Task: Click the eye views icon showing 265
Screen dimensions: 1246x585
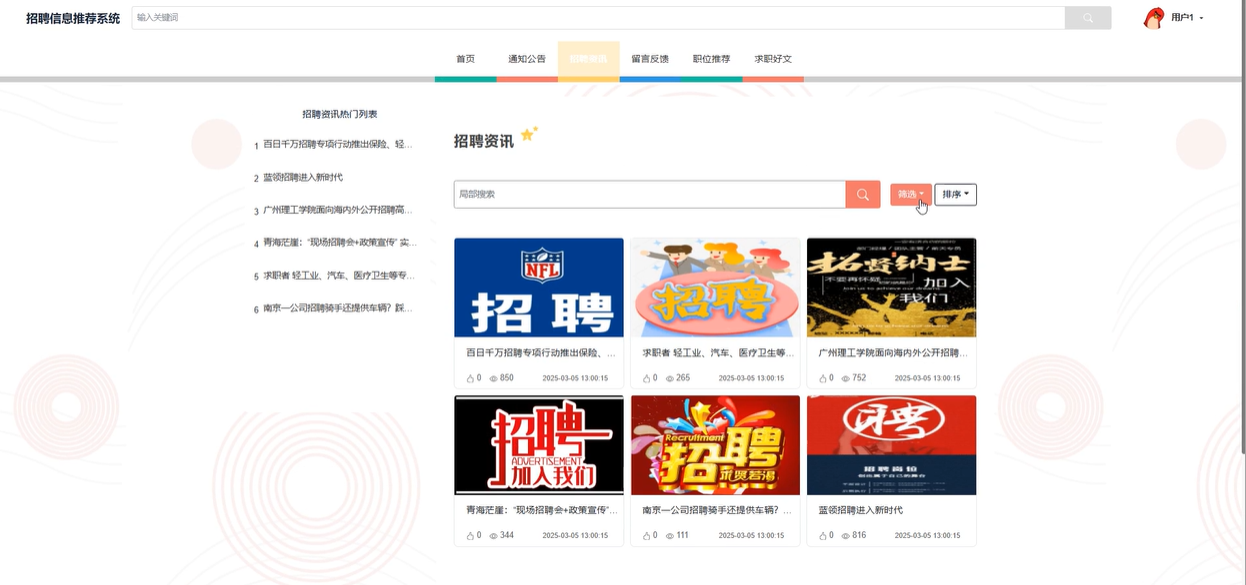Action: pyautogui.click(x=669, y=378)
